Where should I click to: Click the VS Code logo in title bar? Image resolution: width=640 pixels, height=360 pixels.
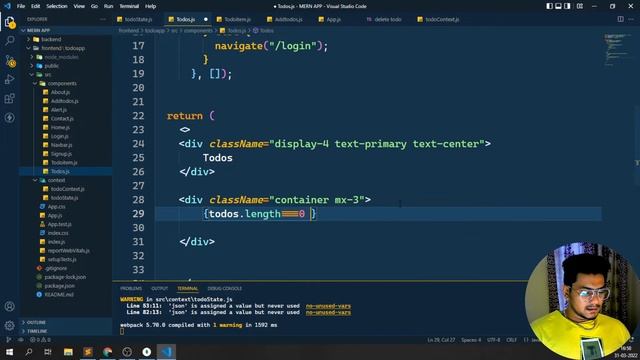click(7, 6)
